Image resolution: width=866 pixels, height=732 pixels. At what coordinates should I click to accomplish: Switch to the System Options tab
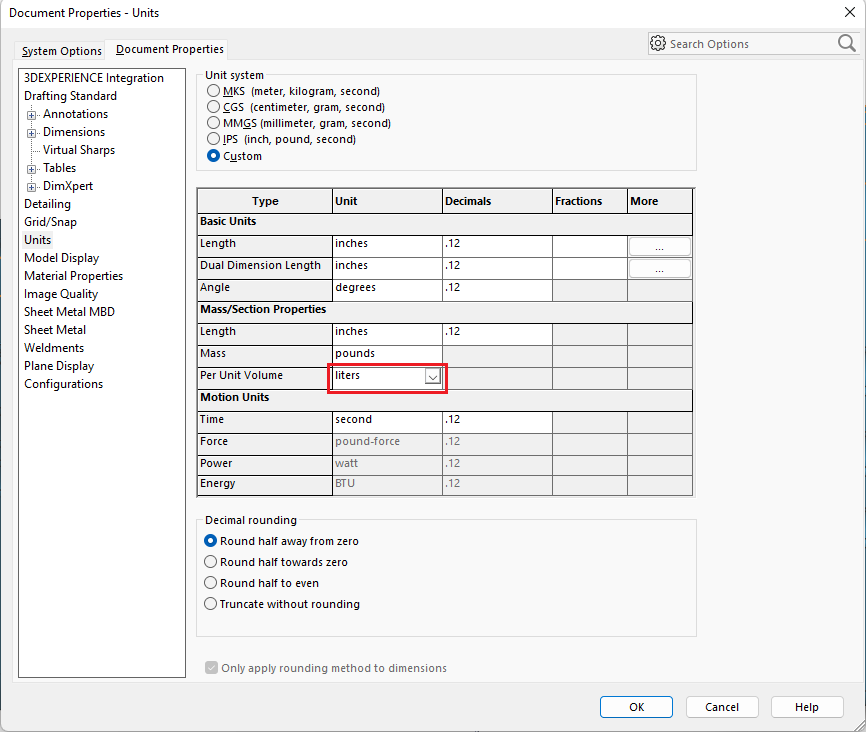click(62, 51)
